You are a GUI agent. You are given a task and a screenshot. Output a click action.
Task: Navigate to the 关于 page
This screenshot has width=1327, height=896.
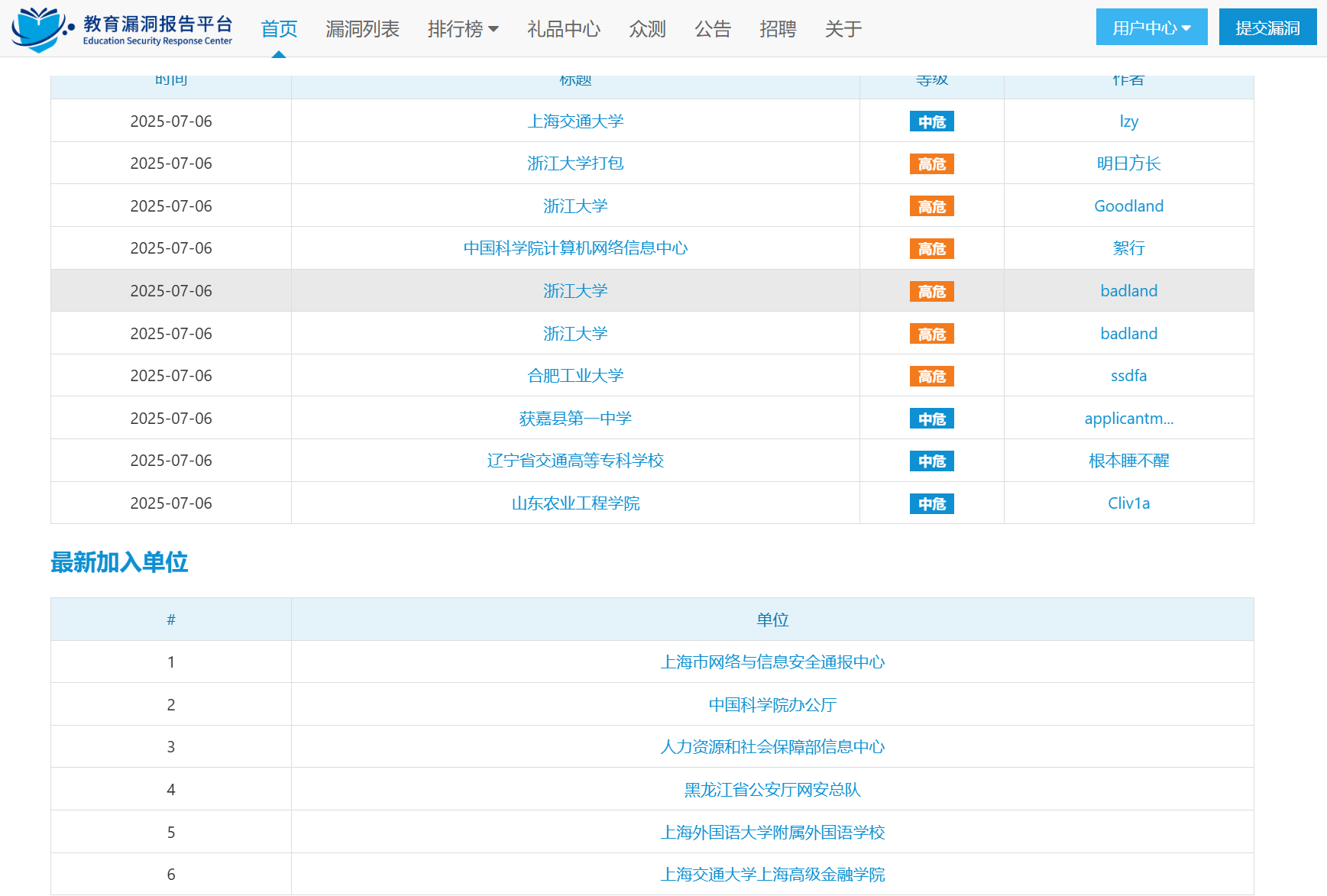point(842,28)
